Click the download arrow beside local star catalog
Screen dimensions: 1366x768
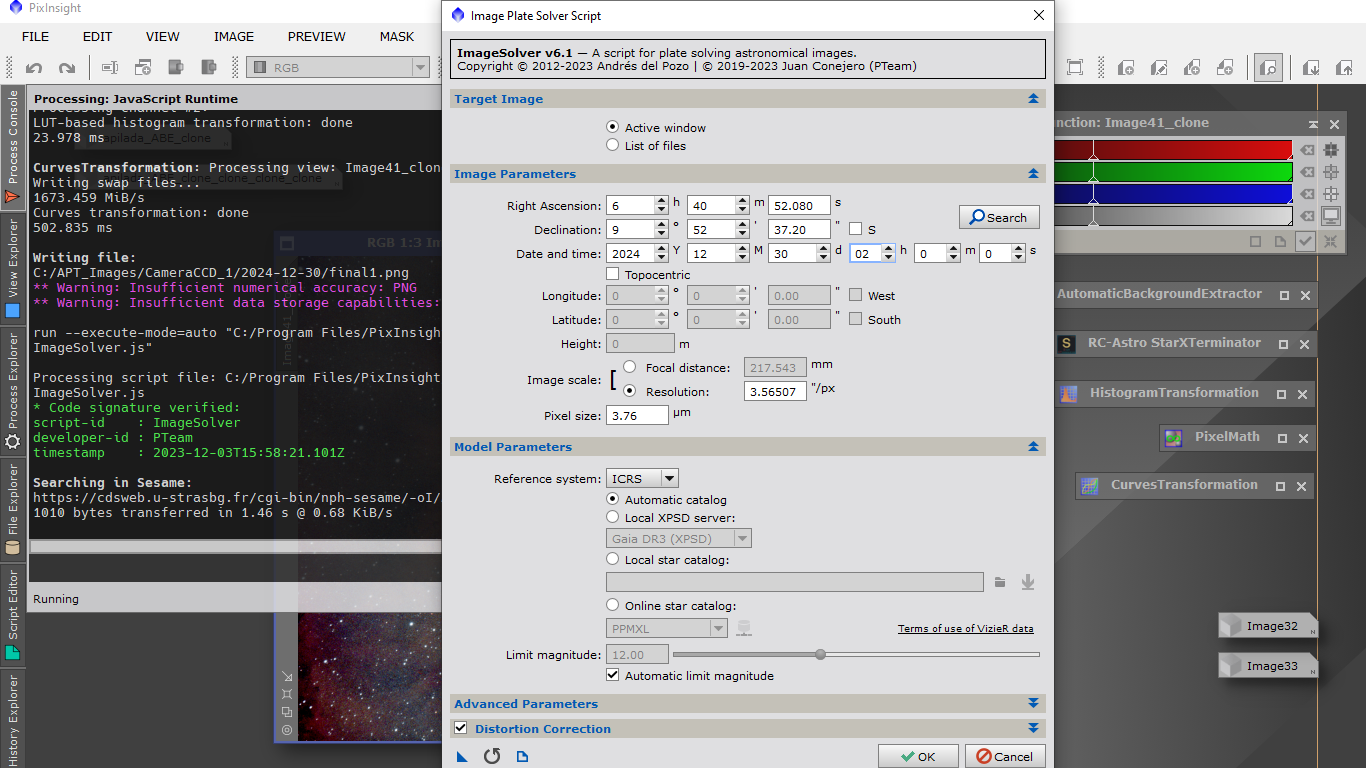pyautogui.click(x=1027, y=582)
